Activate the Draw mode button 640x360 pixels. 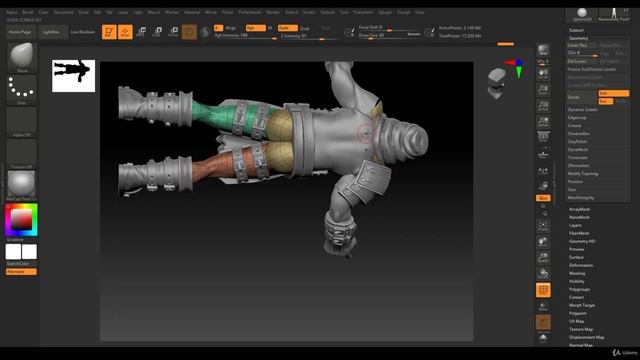[x=125, y=31]
